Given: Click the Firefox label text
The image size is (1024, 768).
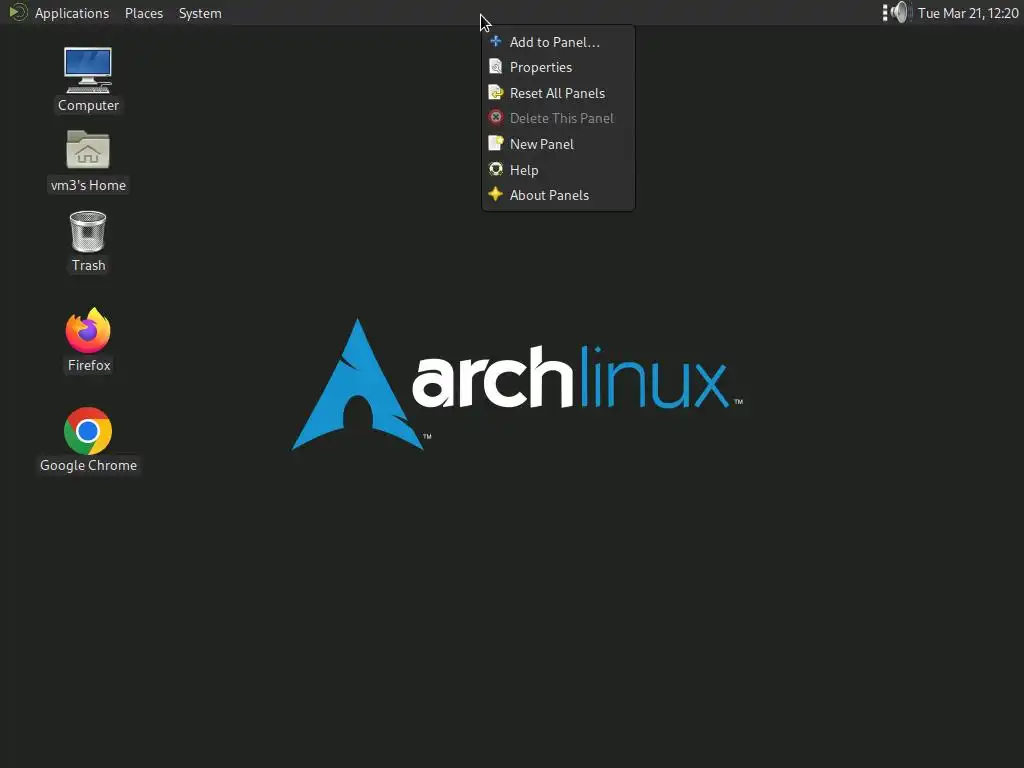Looking at the screenshot, I should click(x=89, y=365).
